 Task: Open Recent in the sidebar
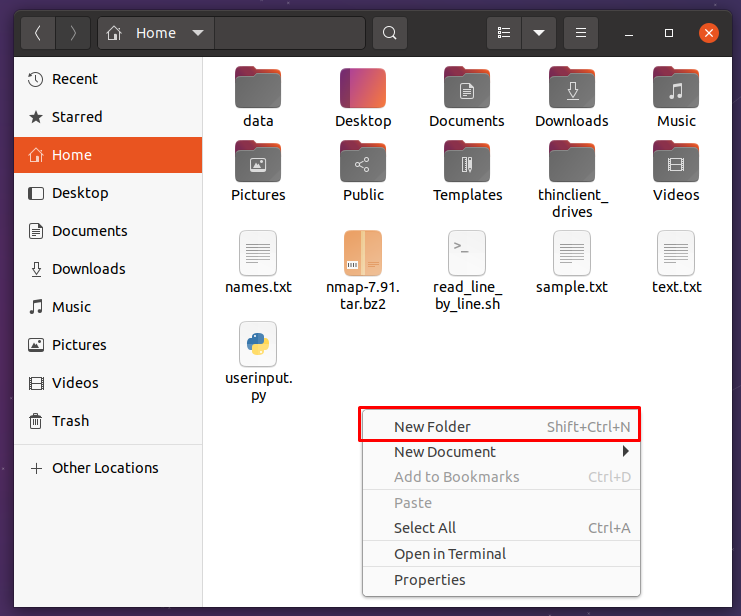coord(108,79)
